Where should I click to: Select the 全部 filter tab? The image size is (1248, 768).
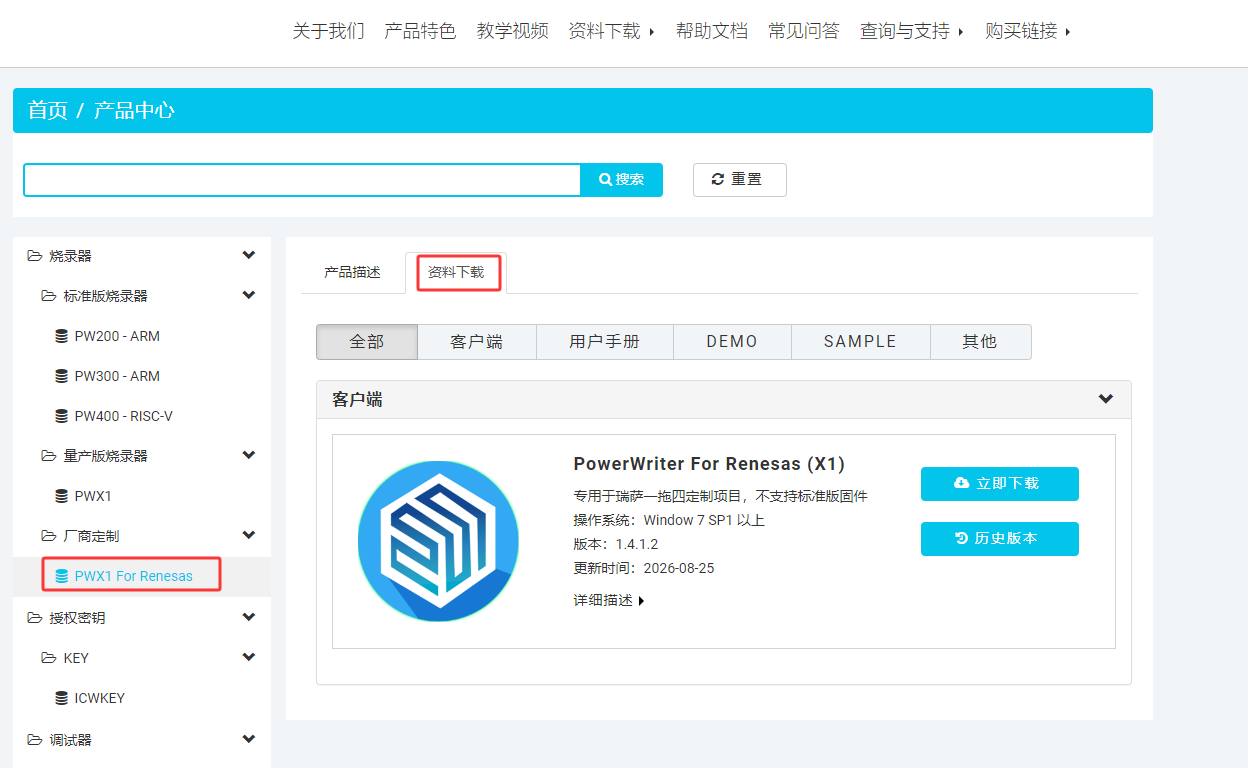pyautogui.click(x=367, y=341)
